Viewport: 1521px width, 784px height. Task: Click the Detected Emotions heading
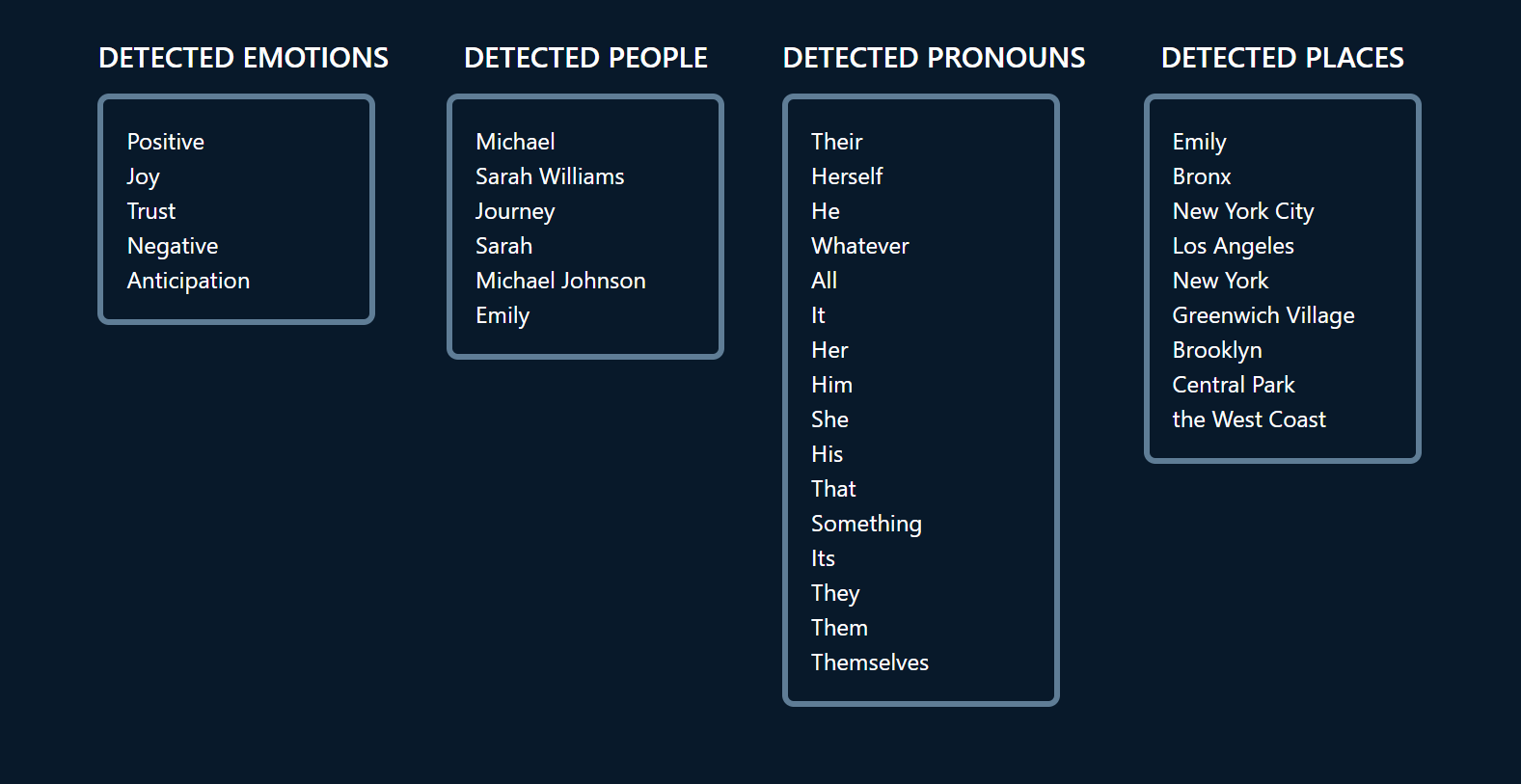pos(244,58)
